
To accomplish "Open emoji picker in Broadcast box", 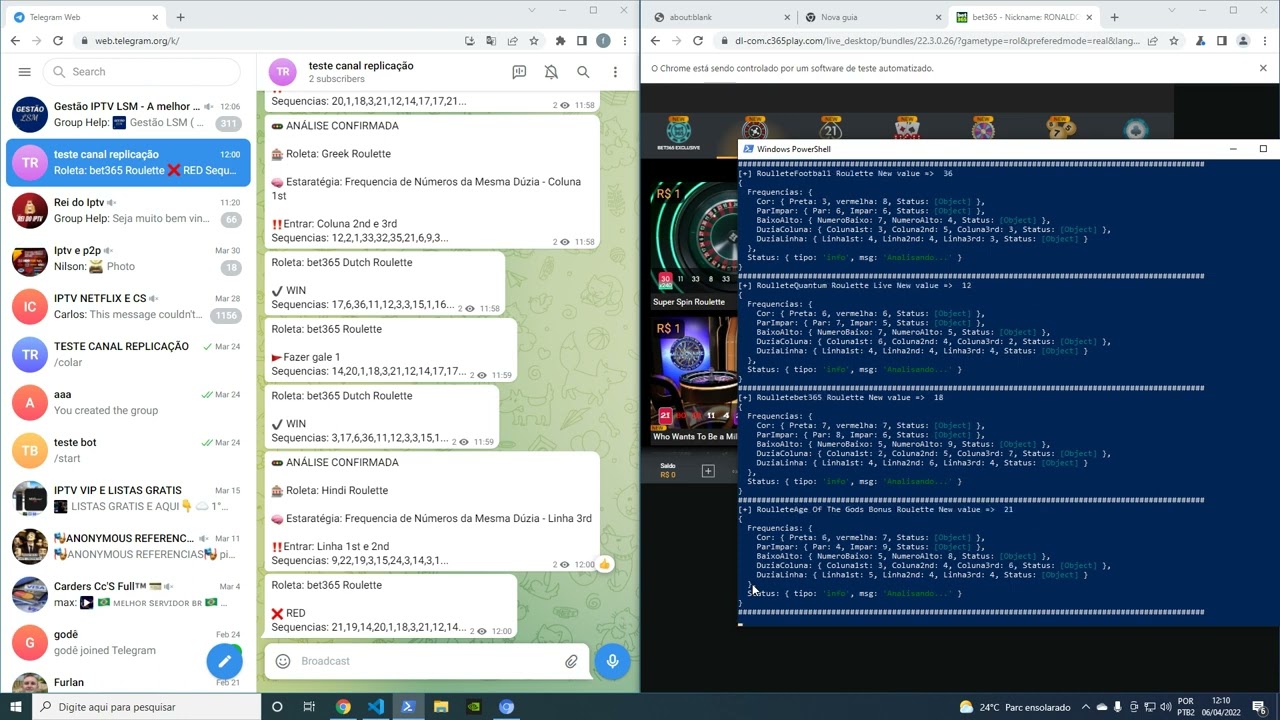I will [x=283, y=661].
